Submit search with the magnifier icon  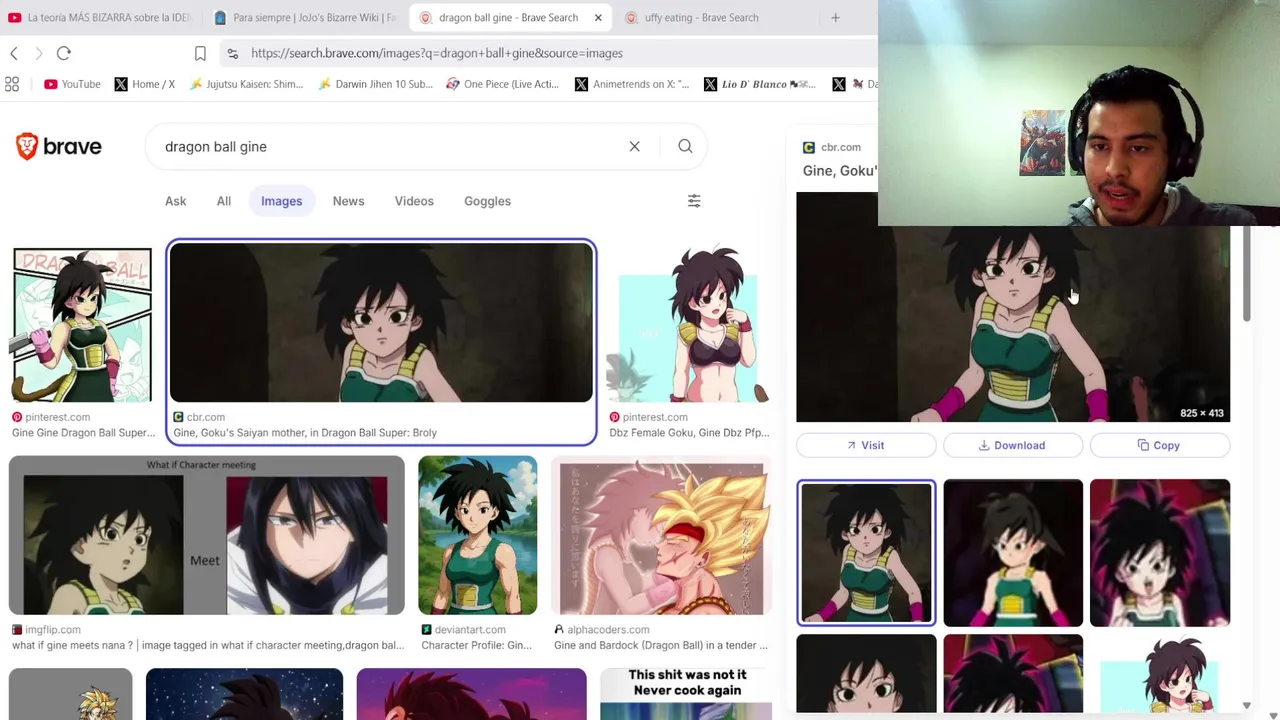click(x=685, y=146)
